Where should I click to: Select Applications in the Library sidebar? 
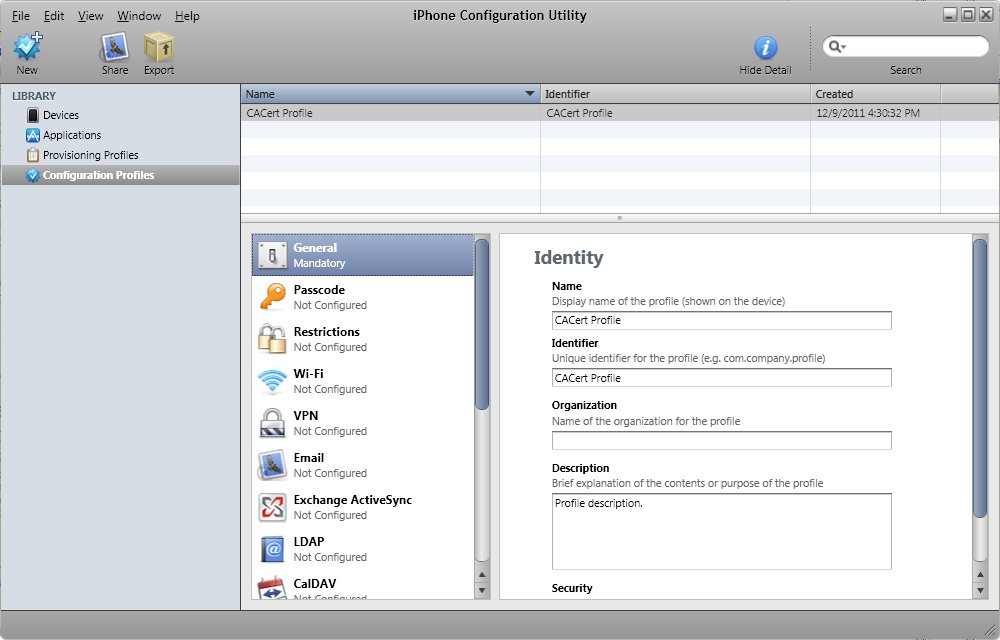(x=71, y=135)
